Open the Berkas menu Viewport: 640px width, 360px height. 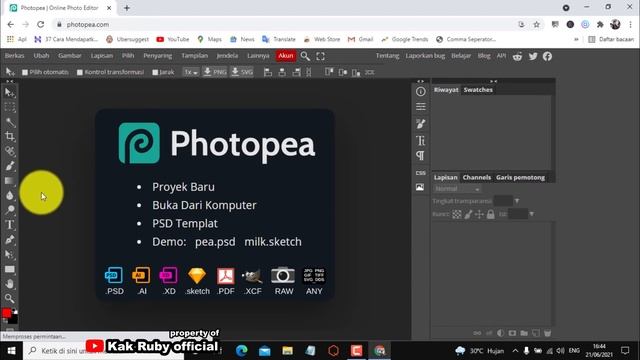coord(14,56)
